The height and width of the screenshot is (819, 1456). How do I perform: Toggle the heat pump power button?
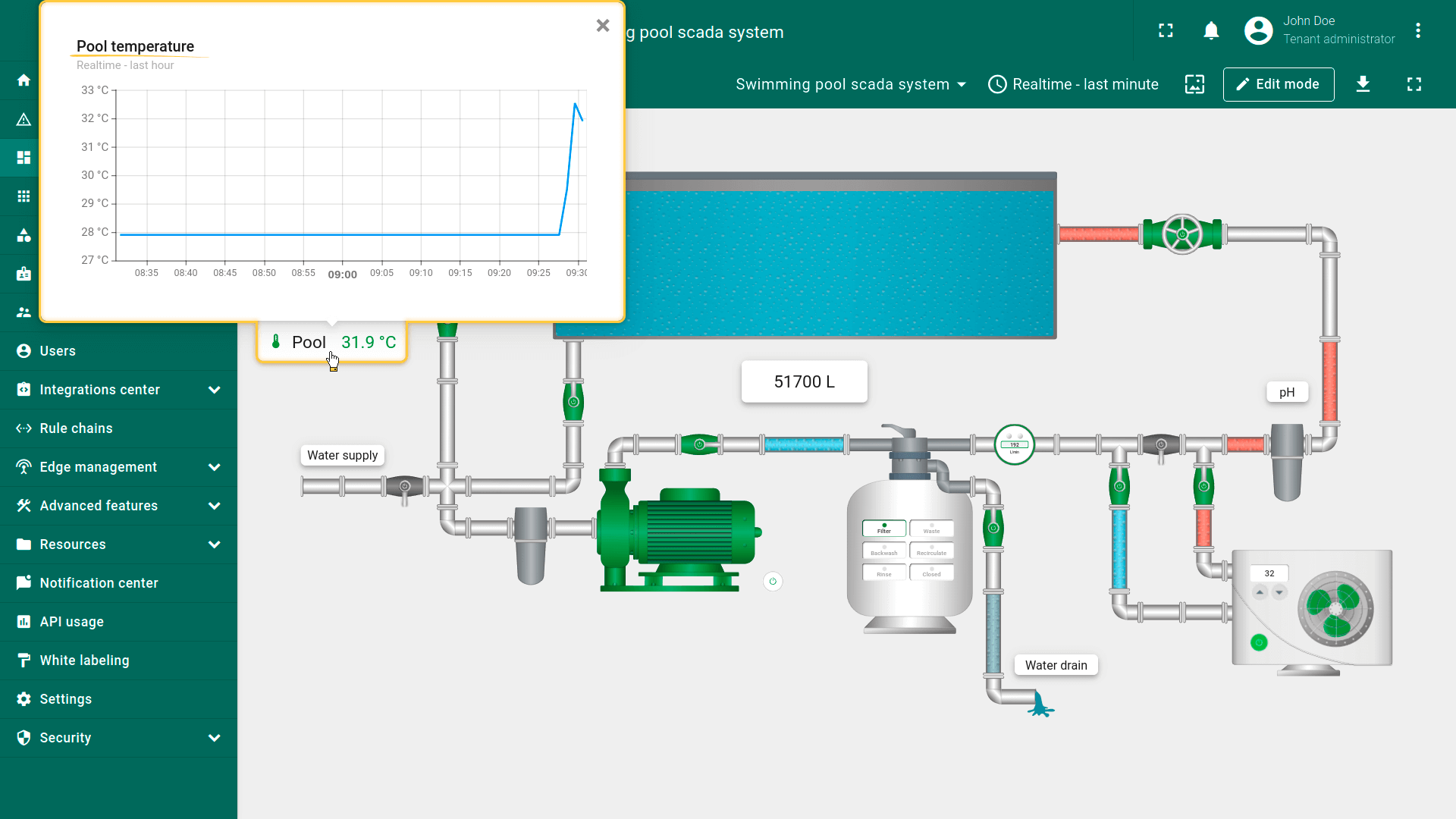coord(1259,643)
